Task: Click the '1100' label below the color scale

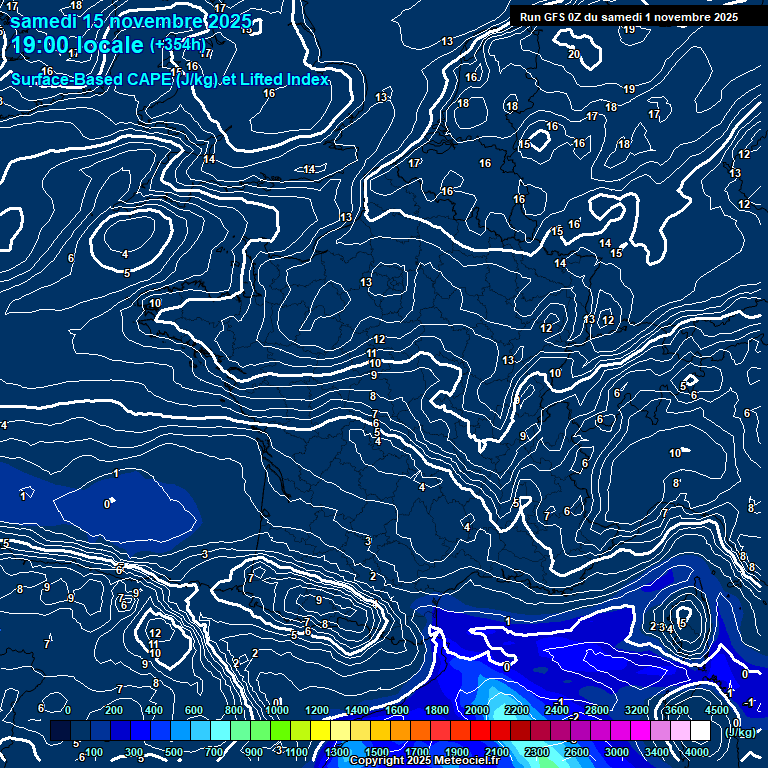Action: (x=297, y=752)
